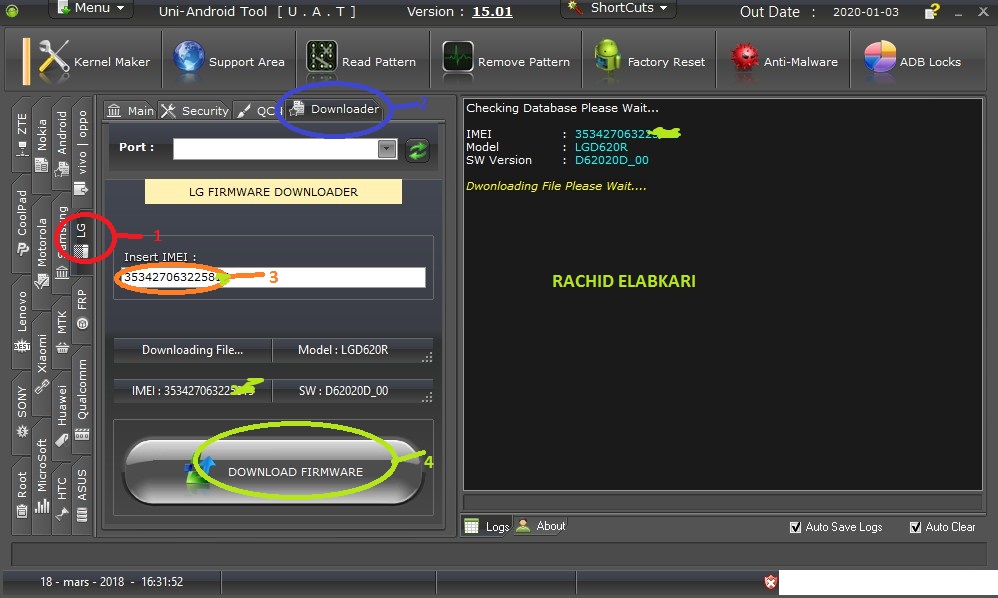The height and width of the screenshot is (598, 998).
Task: Click the Out Date 2020-01-03 value
Action: point(866,11)
